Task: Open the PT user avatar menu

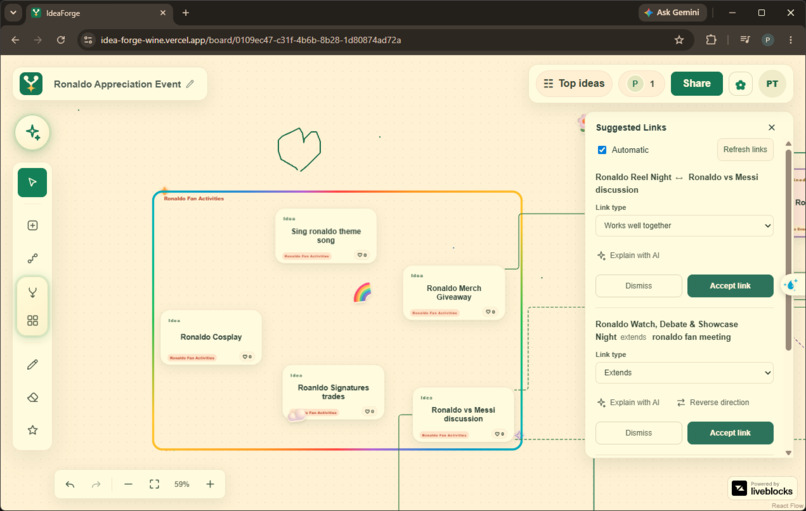Action: [772, 84]
